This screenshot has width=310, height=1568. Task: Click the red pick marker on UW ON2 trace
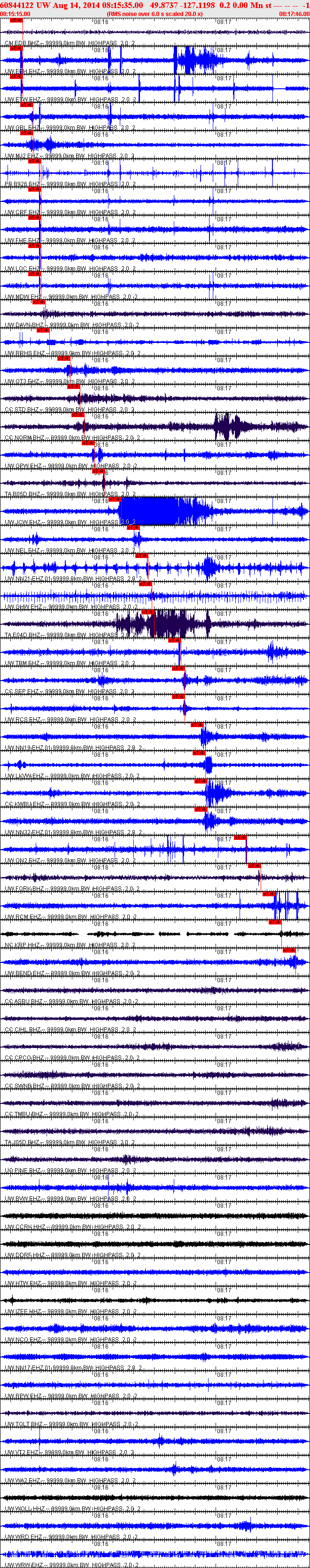click(x=240, y=838)
